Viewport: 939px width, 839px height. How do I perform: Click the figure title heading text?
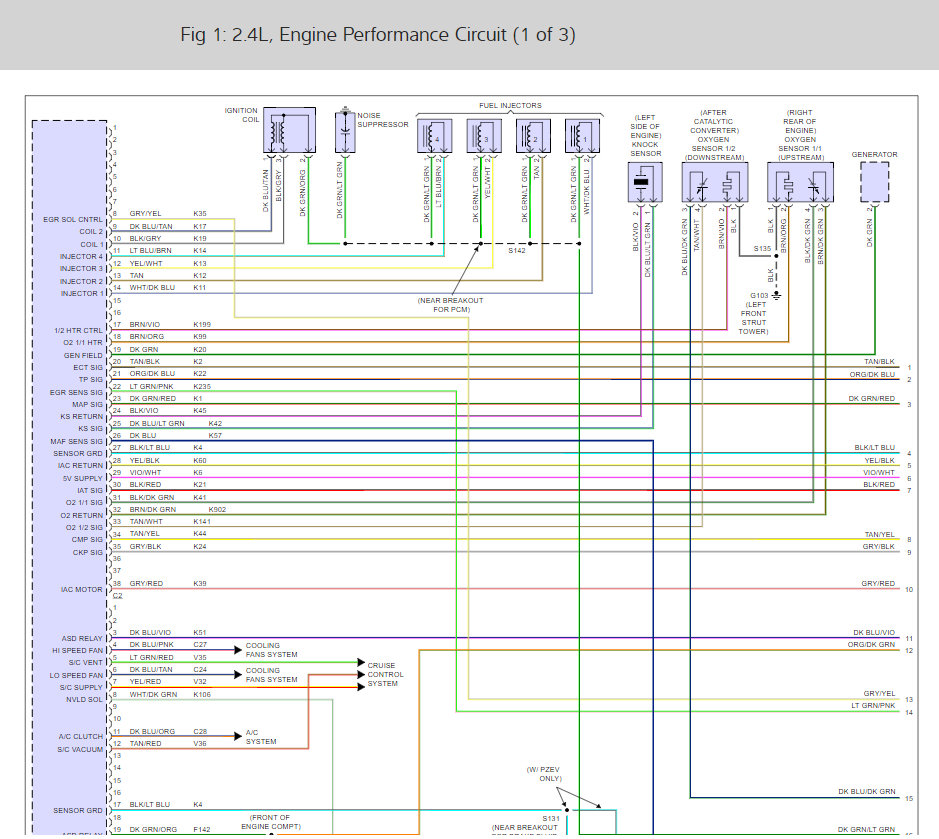tap(378, 35)
